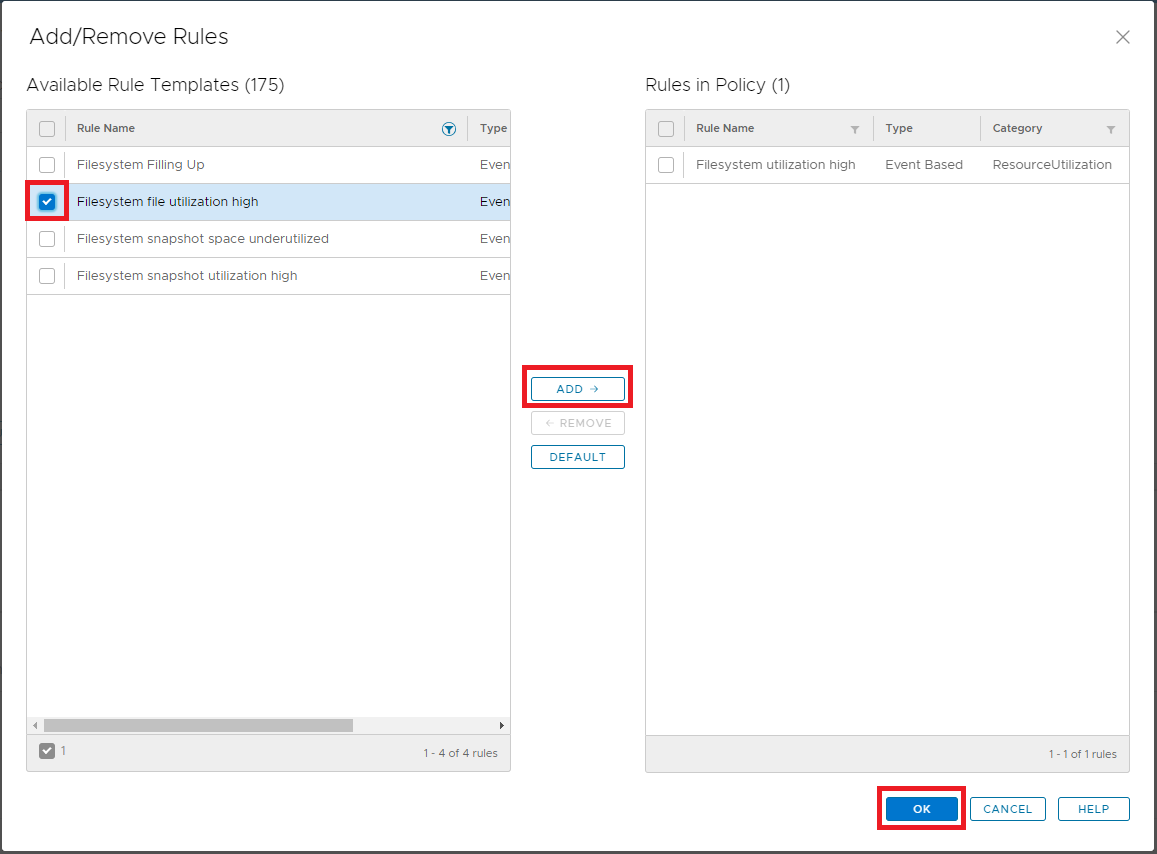Confirm changes with the OK button
The image size is (1157, 854).
pos(920,808)
